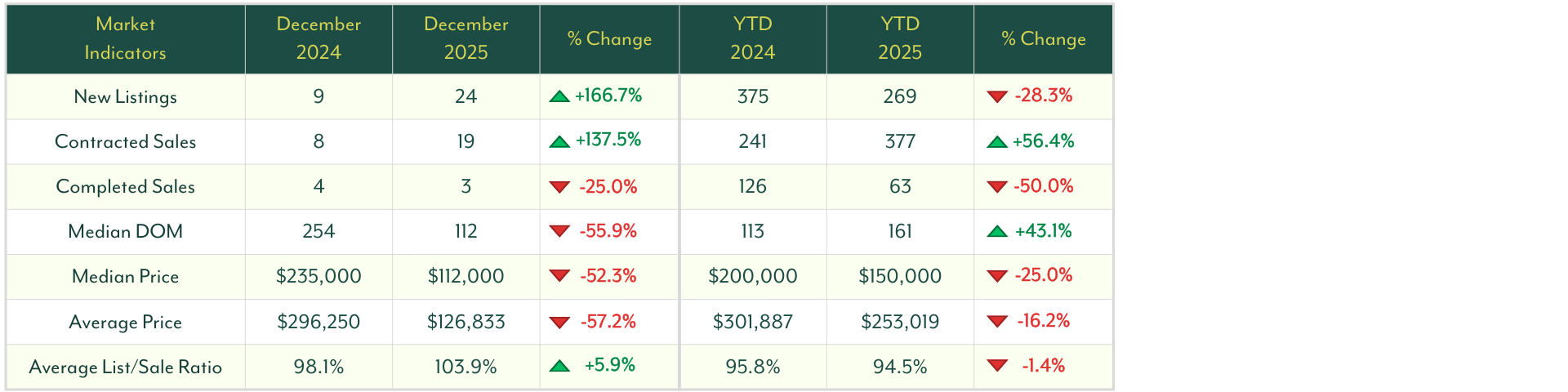
Task: Click the red down arrow beside -57.2%
Action: [559, 322]
